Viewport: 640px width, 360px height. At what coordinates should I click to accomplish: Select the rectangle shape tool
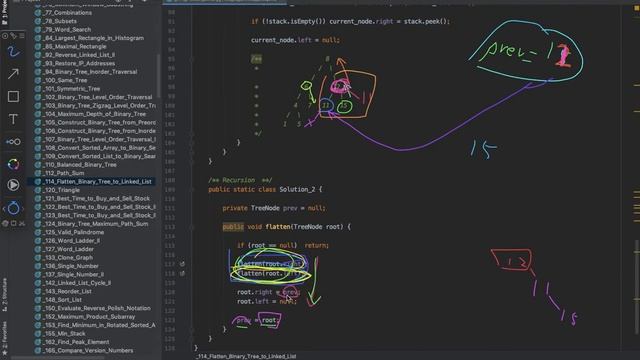pyautogui.click(x=13, y=97)
